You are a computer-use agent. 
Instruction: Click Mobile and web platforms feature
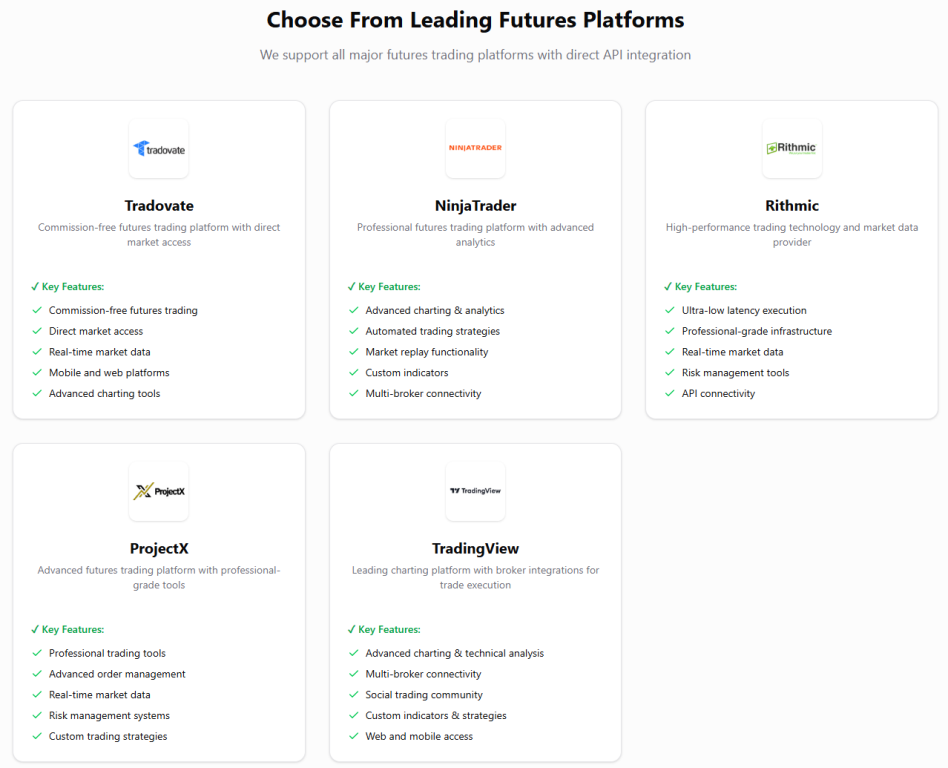pos(109,373)
